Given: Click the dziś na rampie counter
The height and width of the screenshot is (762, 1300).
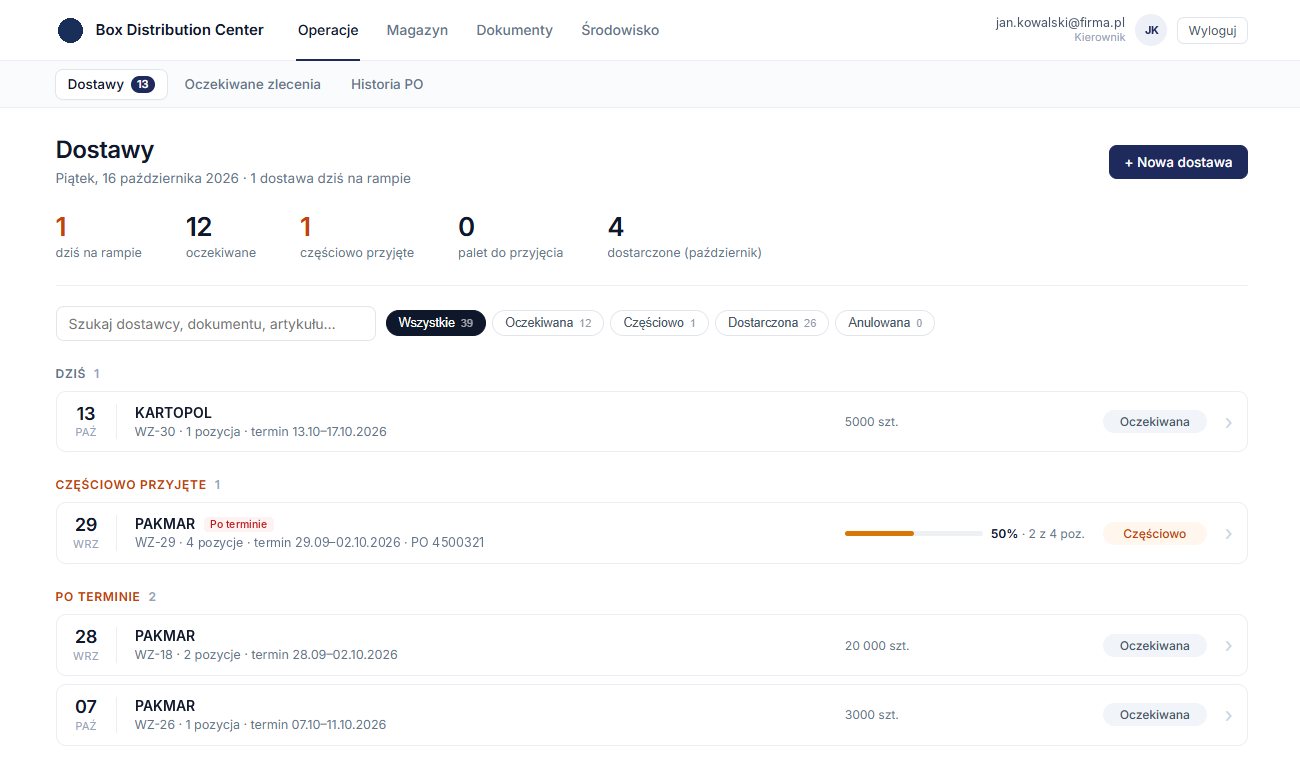Looking at the screenshot, I should pos(99,237).
